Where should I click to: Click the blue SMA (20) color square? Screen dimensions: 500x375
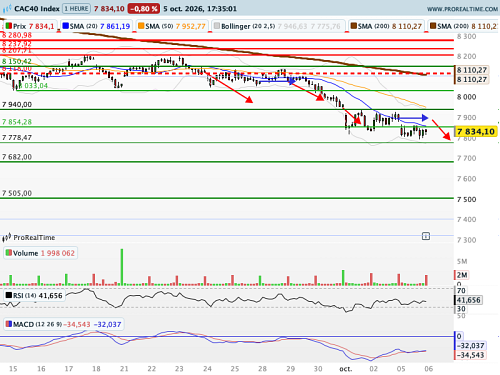[x=66, y=26]
